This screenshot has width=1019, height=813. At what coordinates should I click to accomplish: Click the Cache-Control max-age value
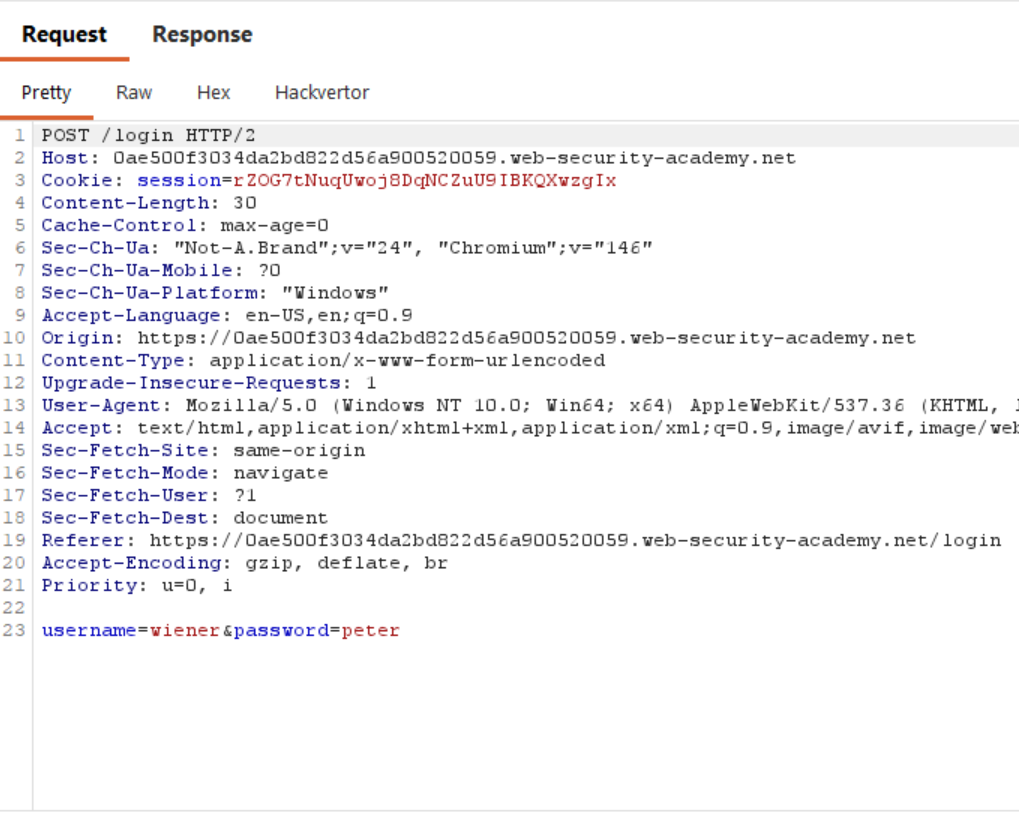pyautogui.click(x=274, y=226)
